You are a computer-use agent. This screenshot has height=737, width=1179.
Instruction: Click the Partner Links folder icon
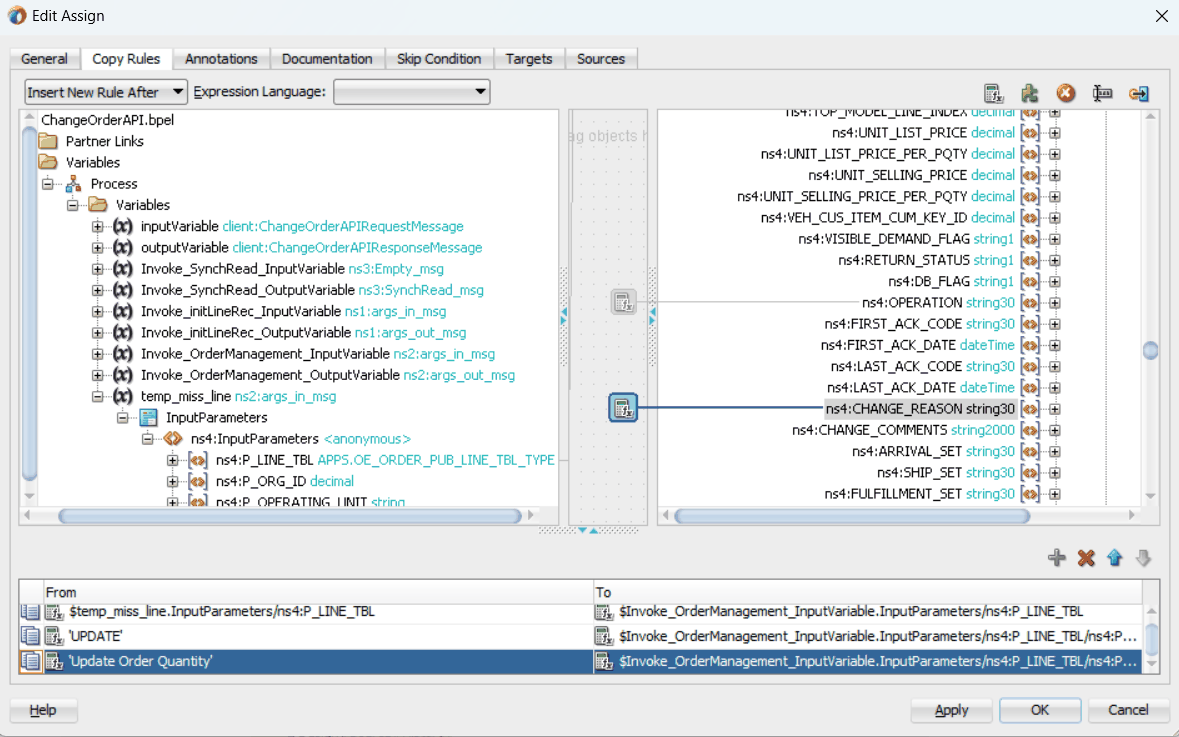(x=48, y=141)
